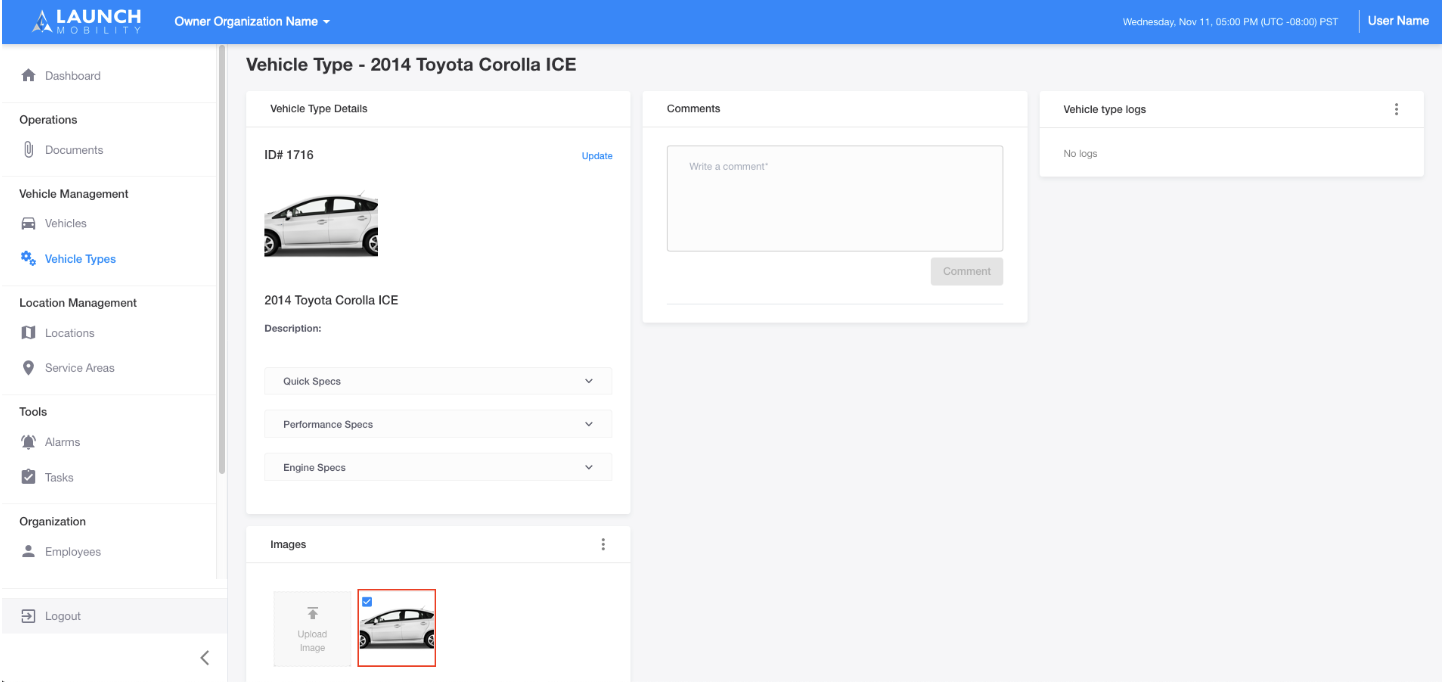Click the Vehicles car icon
This screenshot has width=1452, height=698.
(x=28, y=224)
